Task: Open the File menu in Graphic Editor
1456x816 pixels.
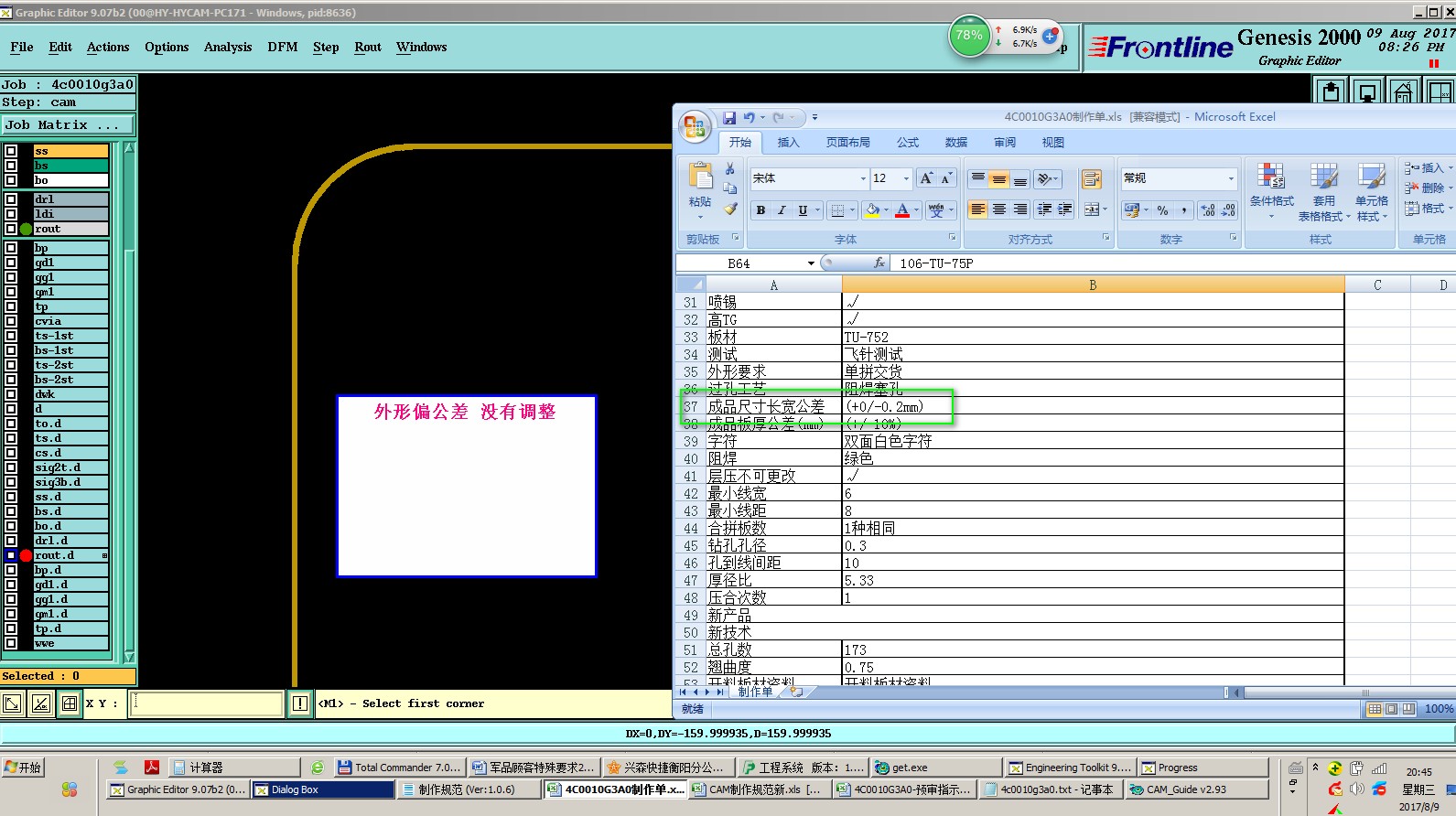Action: [x=22, y=47]
